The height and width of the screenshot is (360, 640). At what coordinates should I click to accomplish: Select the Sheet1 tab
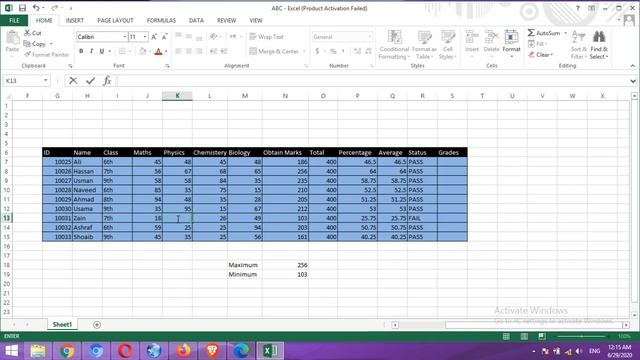62,324
